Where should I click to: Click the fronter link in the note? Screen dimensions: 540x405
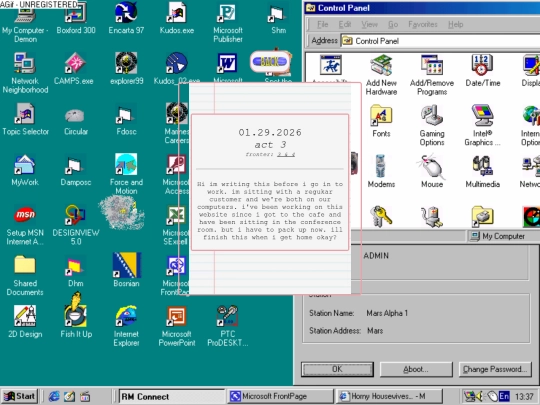click(x=286, y=154)
